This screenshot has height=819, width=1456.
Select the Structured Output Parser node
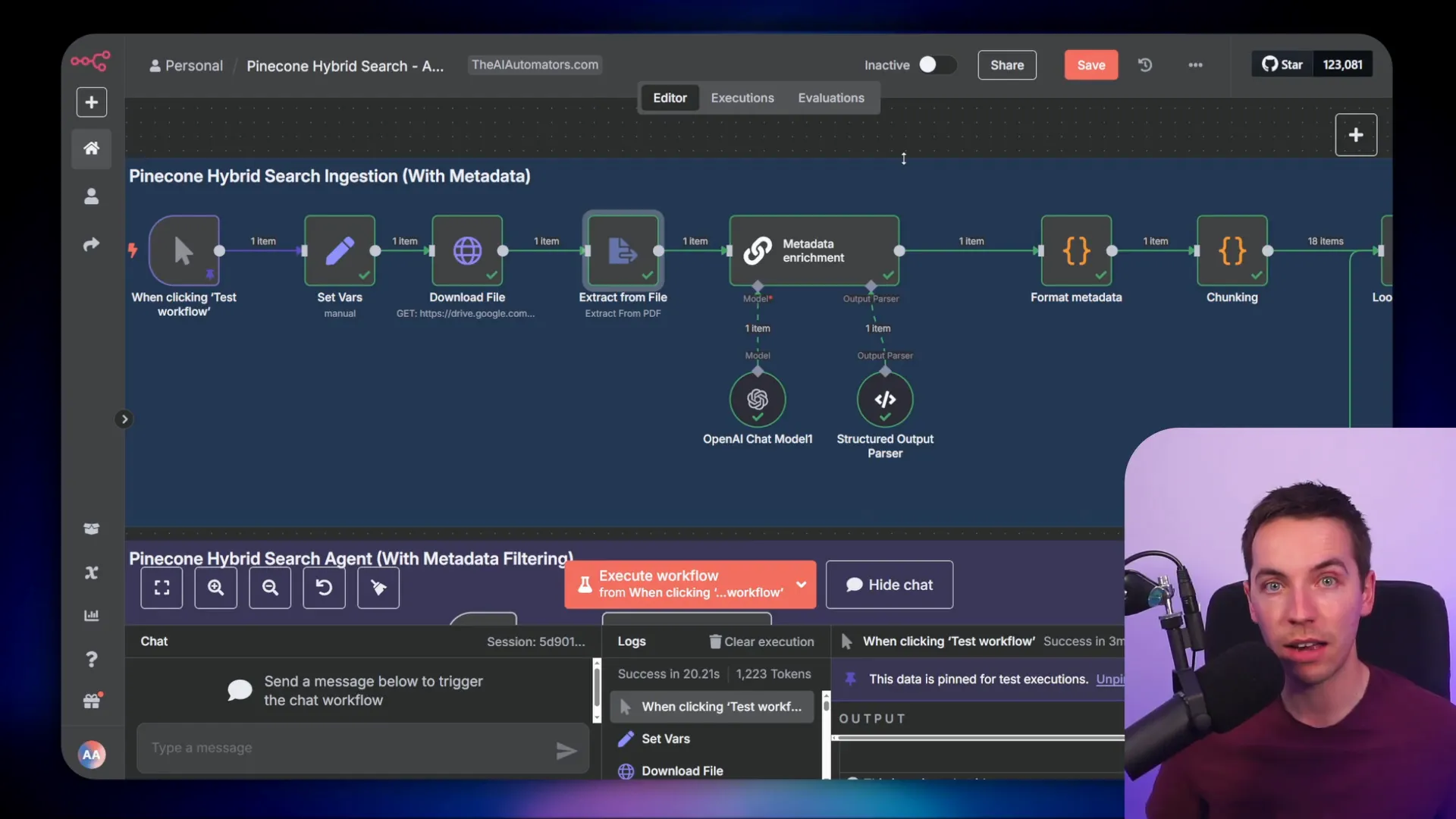pyautogui.click(x=885, y=400)
